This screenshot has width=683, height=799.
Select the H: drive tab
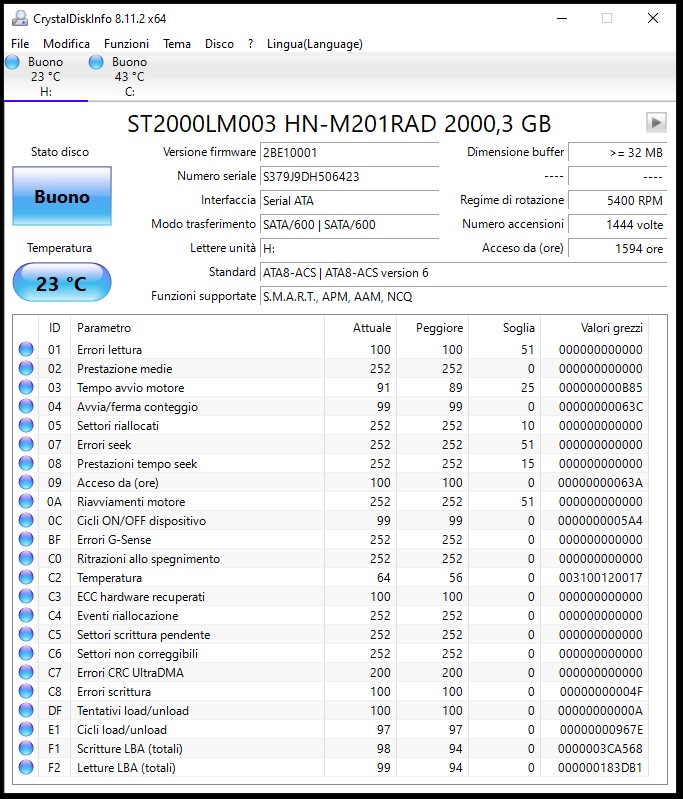(46, 77)
